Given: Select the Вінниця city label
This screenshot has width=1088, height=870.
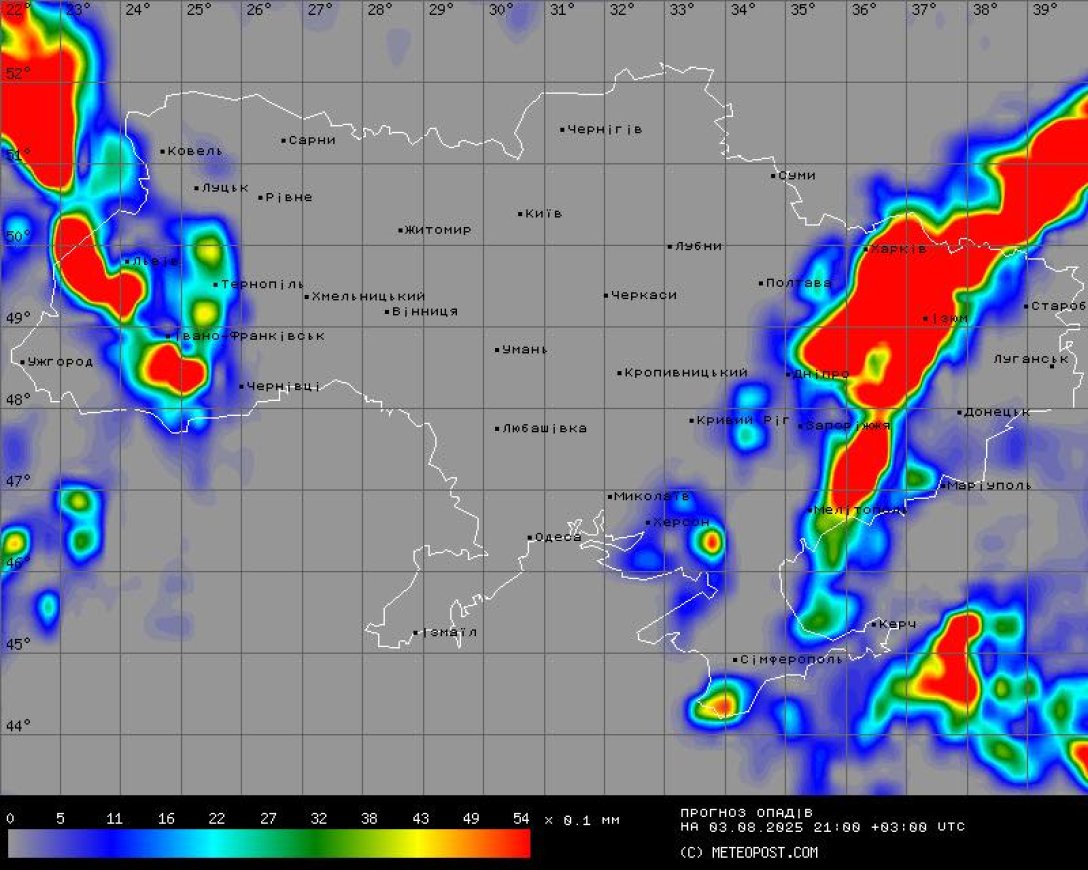Looking at the screenshot, I should click(x=425, y=311).
